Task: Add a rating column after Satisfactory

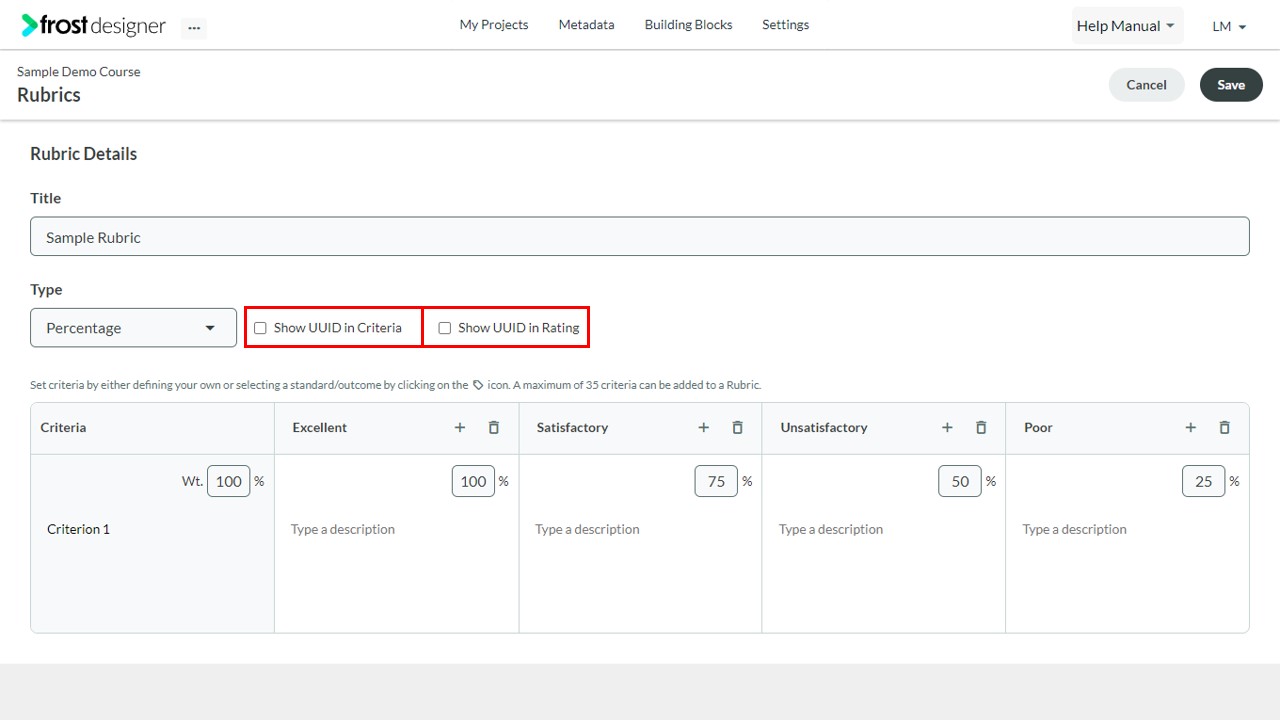Action: tap(704, 427)
